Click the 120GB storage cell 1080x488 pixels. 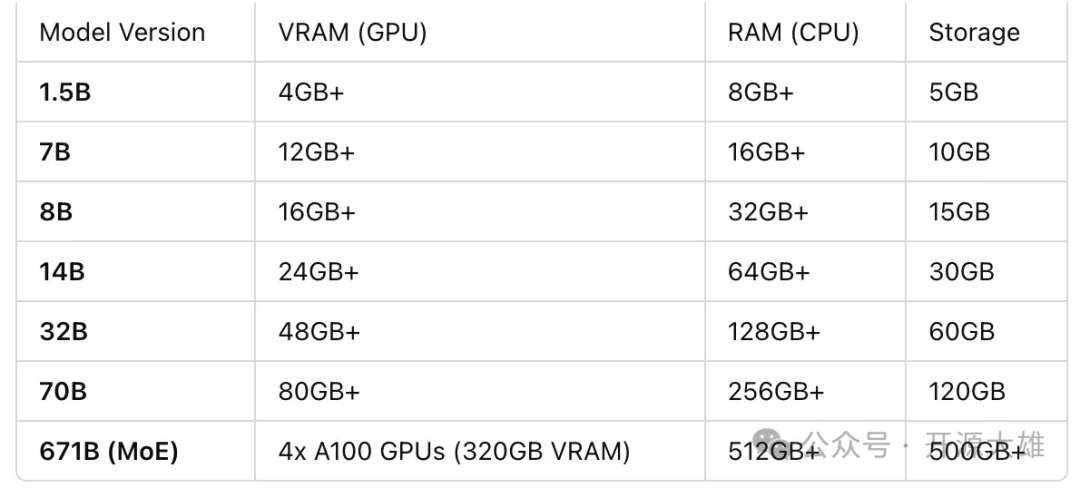tap(967, 391)
